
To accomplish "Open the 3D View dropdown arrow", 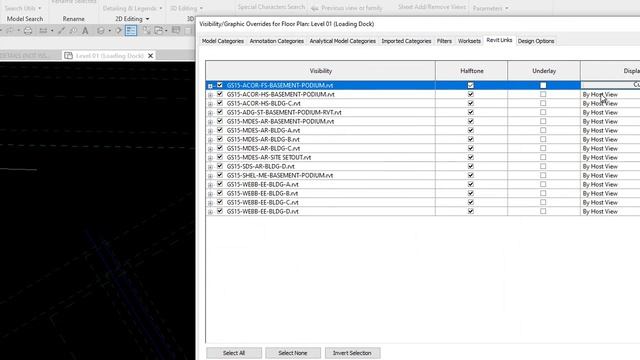I will pyautogui.click(x=109, y=31).
